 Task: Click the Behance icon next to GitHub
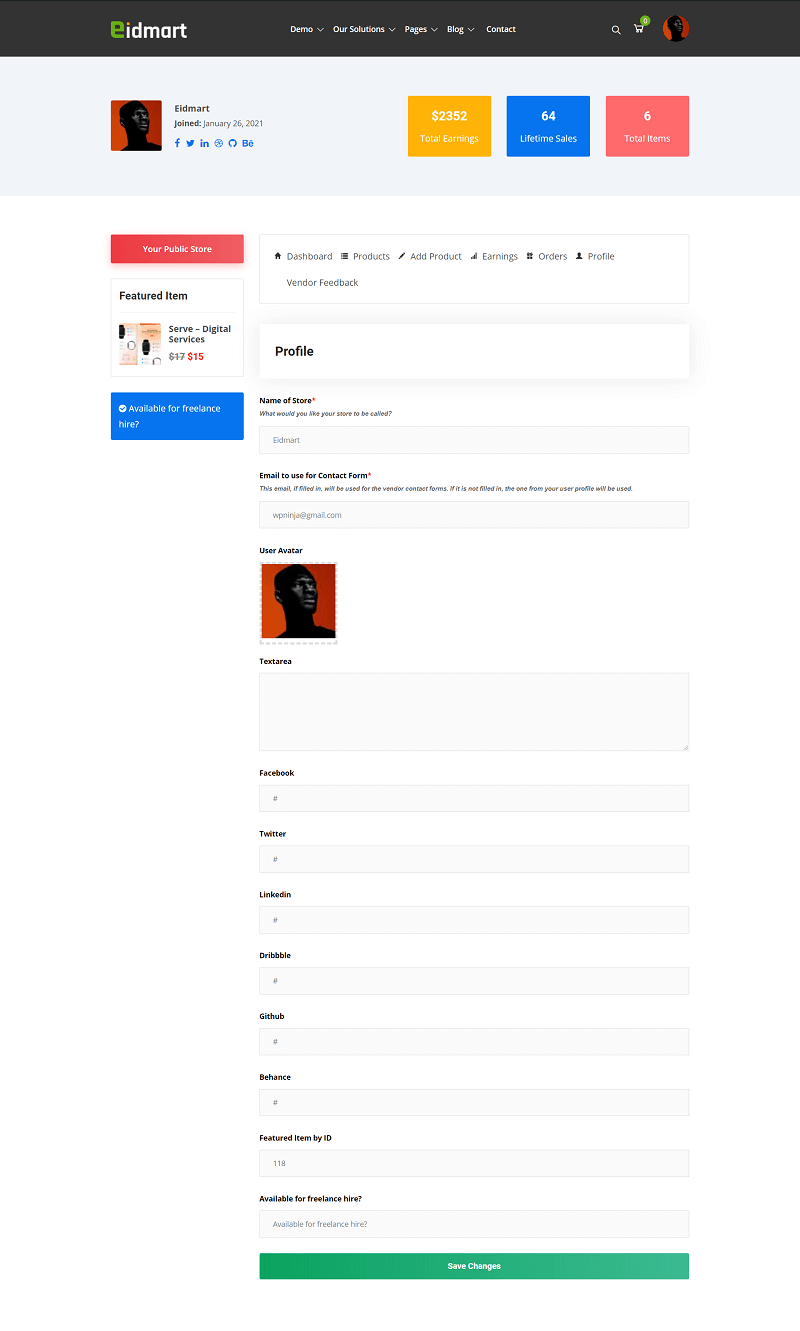(x=247, y=143)
